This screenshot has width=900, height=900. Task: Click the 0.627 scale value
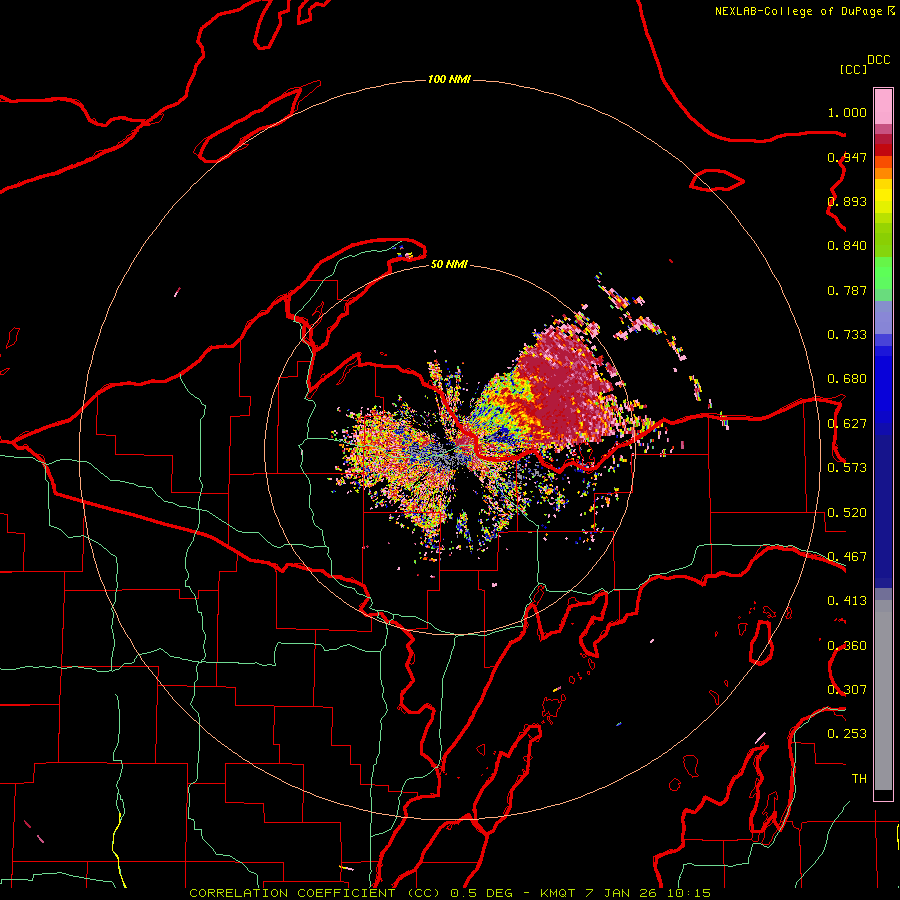847,424
